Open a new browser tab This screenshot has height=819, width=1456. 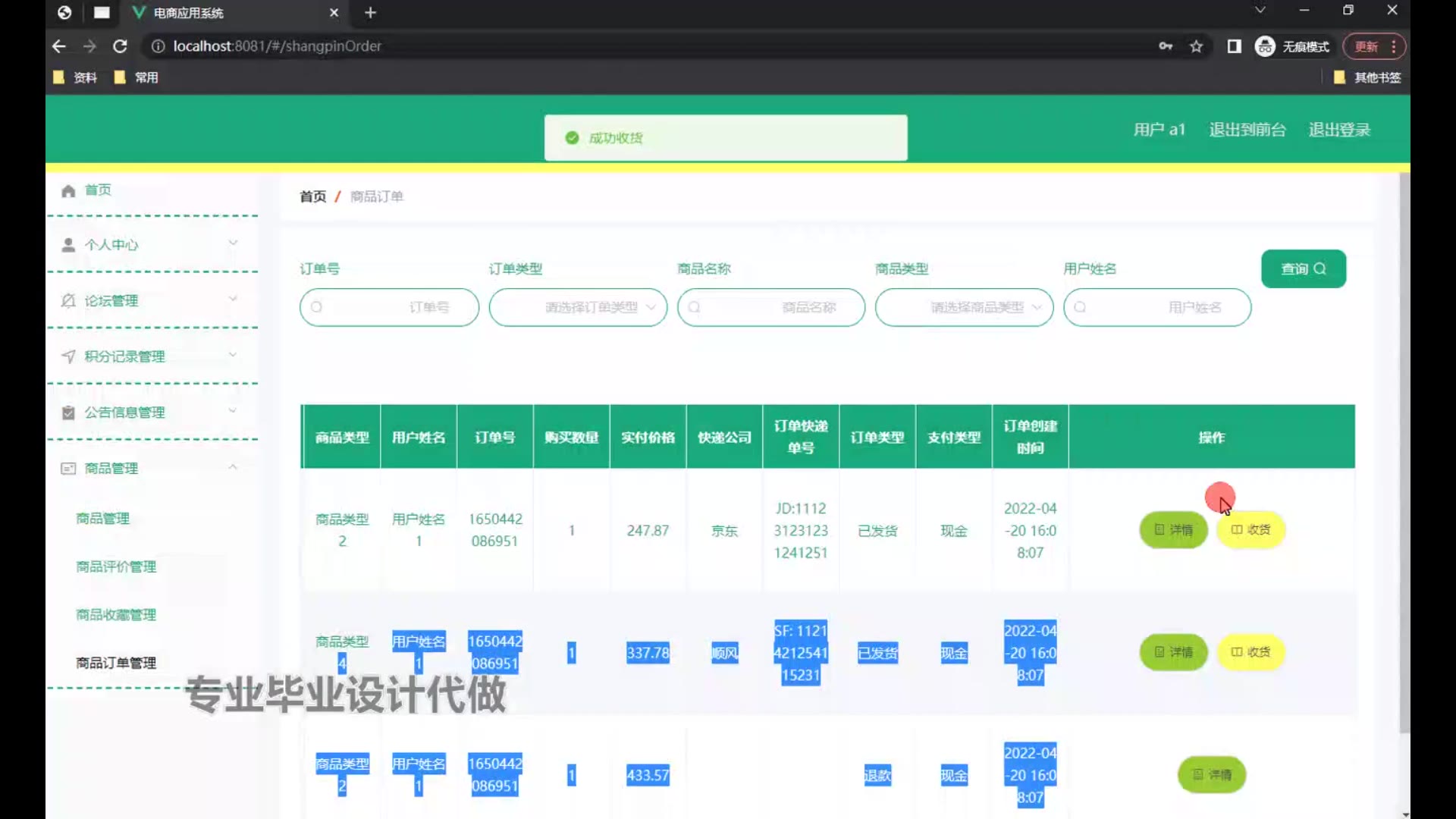370,13
